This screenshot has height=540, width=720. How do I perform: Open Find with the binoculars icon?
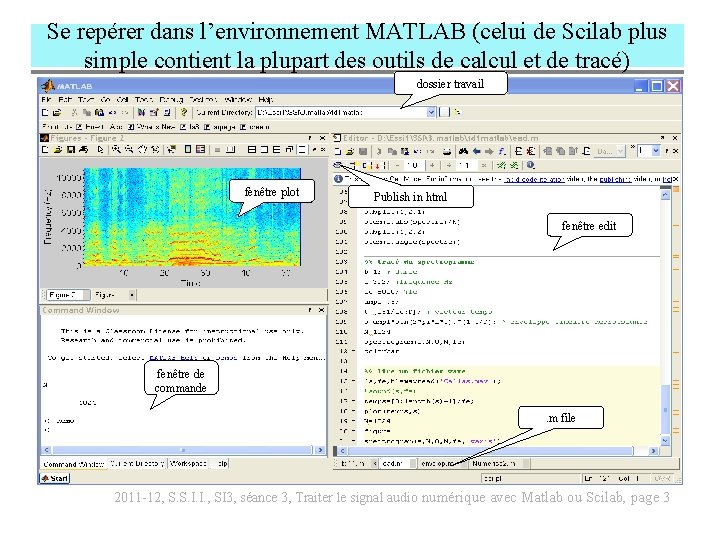[463, 151]
